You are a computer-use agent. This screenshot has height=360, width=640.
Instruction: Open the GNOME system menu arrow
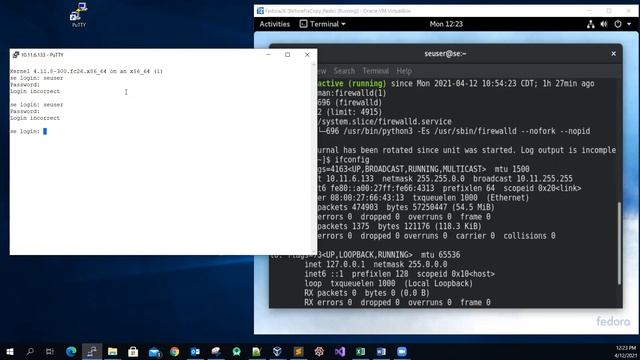click(x=629, y=24)
